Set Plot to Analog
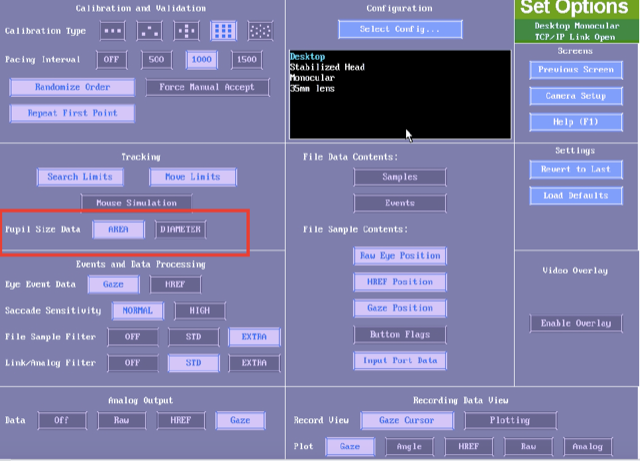This screenshot has width=640, height=461. click(x=588, y=447)
